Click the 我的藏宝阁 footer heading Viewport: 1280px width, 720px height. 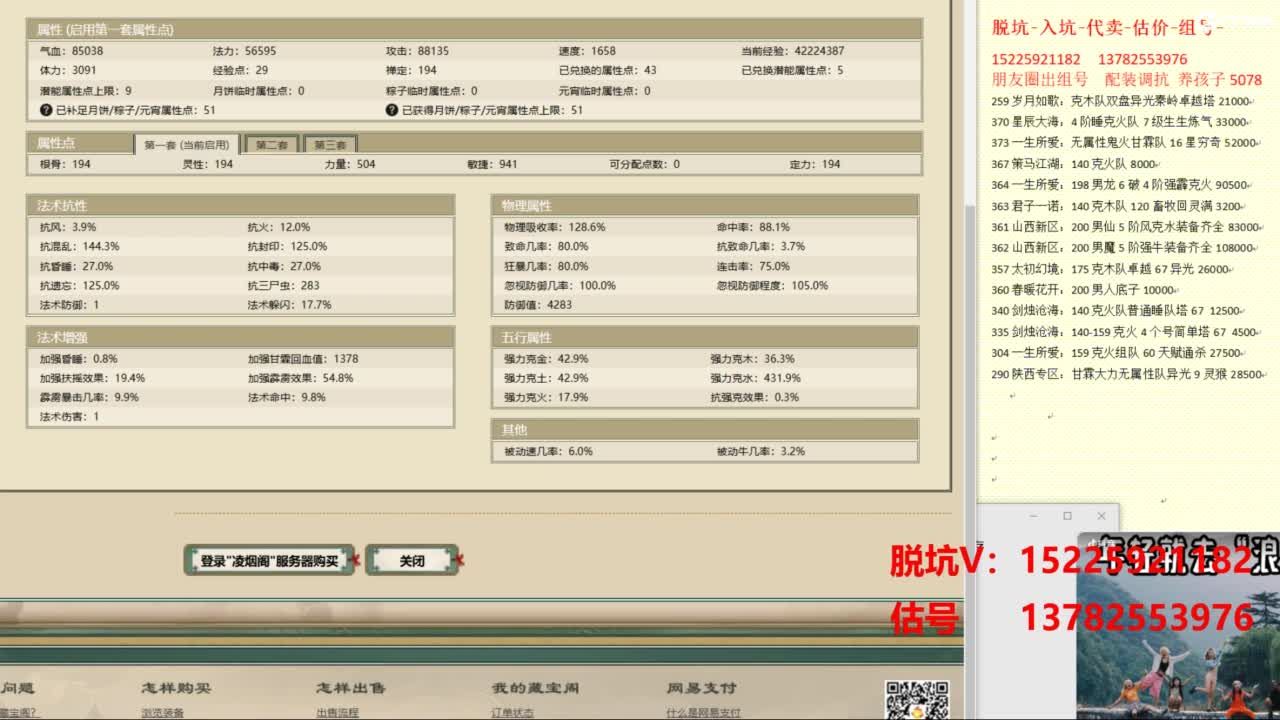pos(535,688)
